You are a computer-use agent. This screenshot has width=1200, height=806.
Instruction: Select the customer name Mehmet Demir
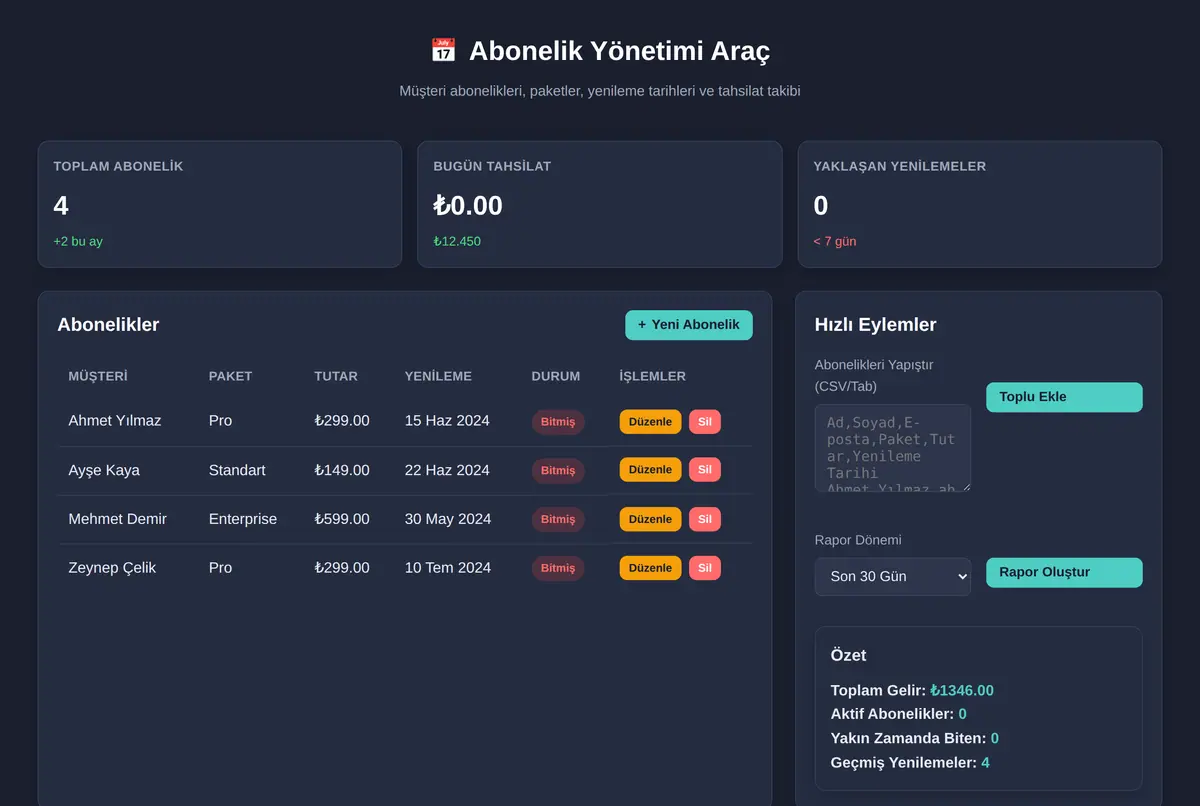(118, 519)
